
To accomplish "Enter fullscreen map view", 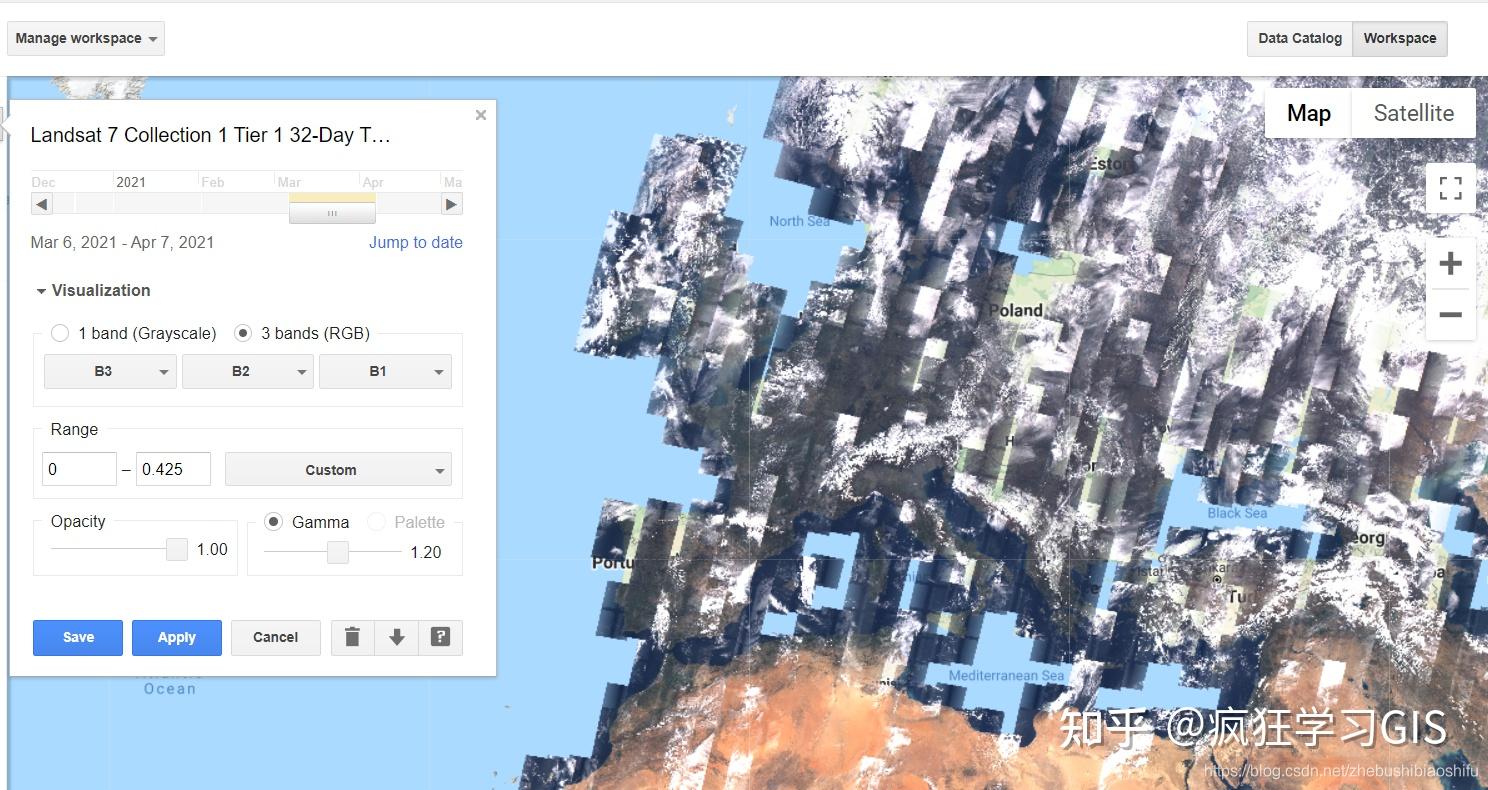I will point(1450,188).
